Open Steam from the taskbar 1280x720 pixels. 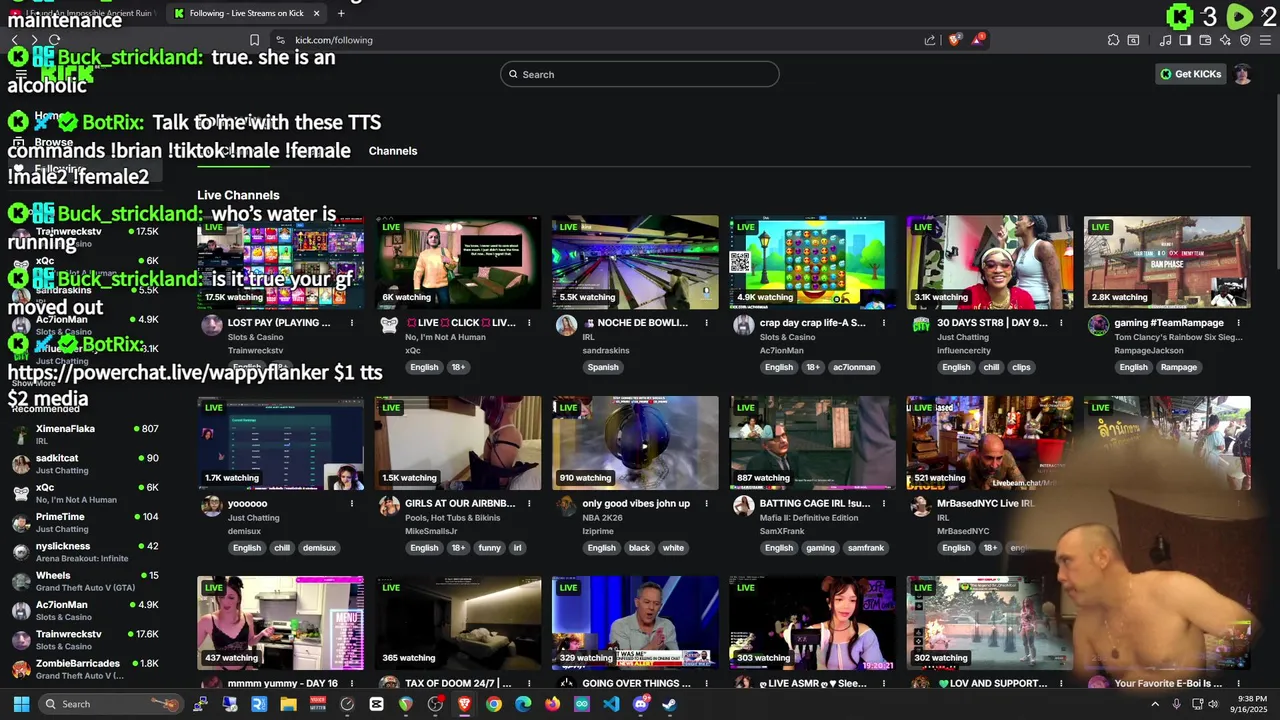(x=670, y=704)
